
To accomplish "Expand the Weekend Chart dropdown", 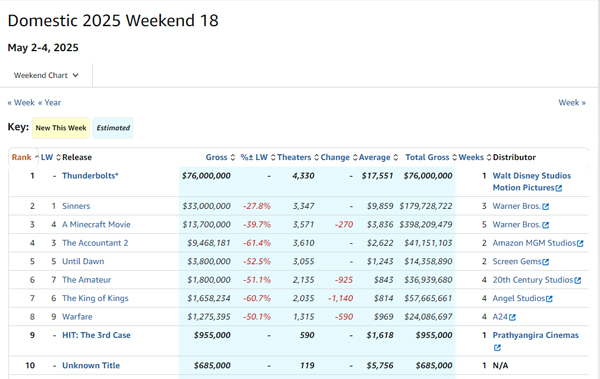I will click(46, 75).
